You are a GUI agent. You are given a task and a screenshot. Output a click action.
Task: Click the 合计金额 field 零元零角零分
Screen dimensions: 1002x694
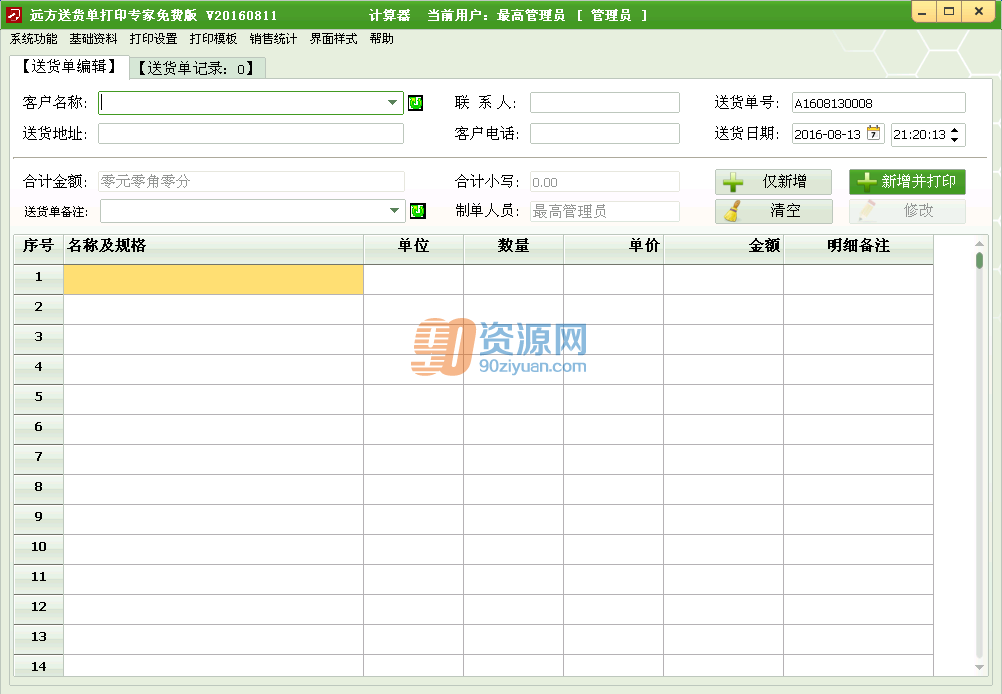point(251,181)
